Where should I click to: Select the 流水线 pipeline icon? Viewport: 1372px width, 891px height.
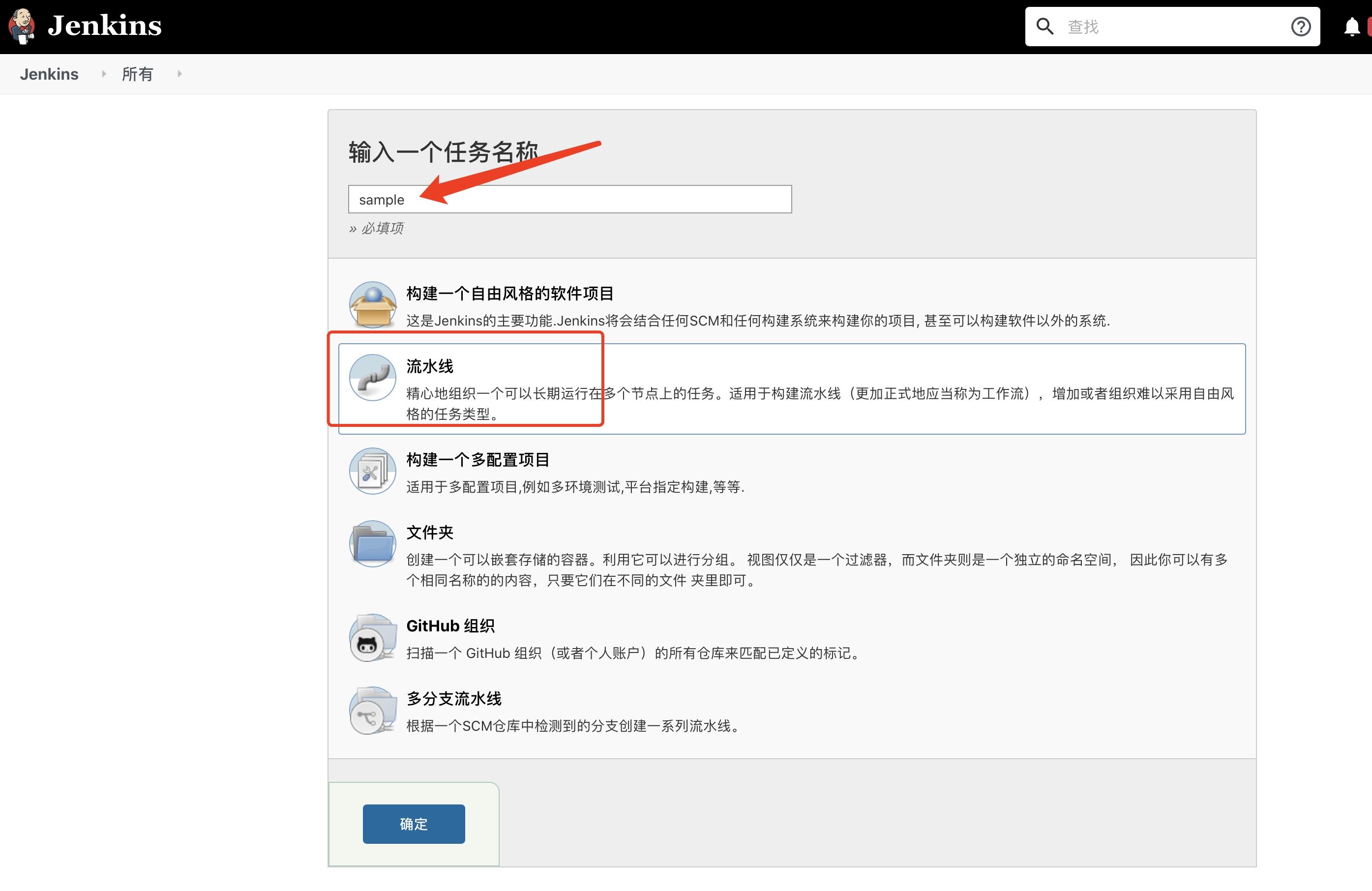372,378
